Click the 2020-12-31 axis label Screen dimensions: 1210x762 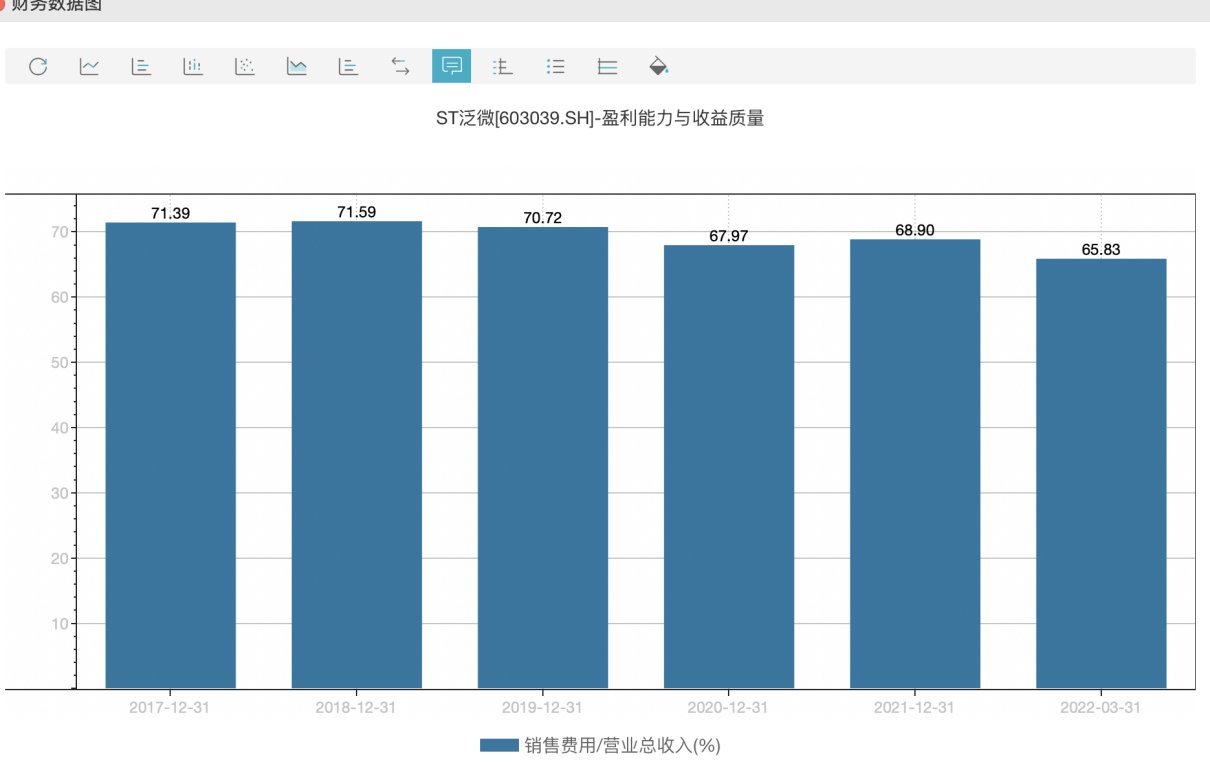(x=728, y=707)
